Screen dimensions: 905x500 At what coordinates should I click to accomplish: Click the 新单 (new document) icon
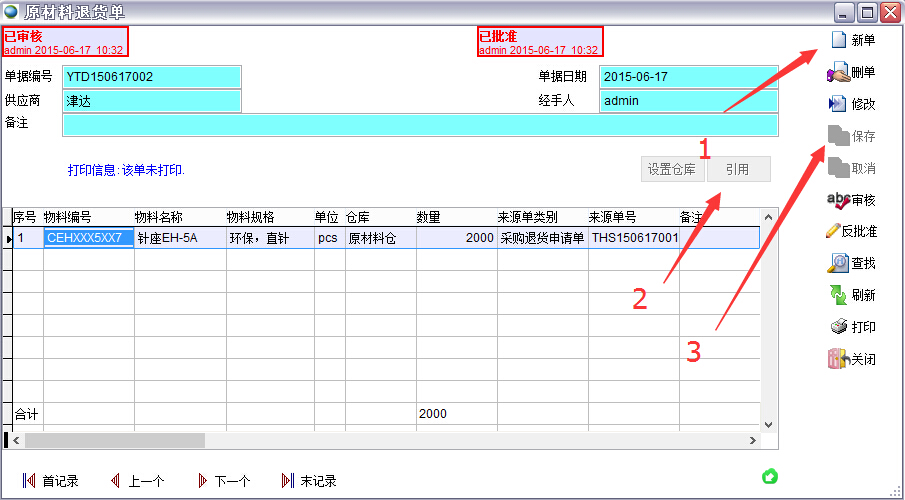pos(838,40)
